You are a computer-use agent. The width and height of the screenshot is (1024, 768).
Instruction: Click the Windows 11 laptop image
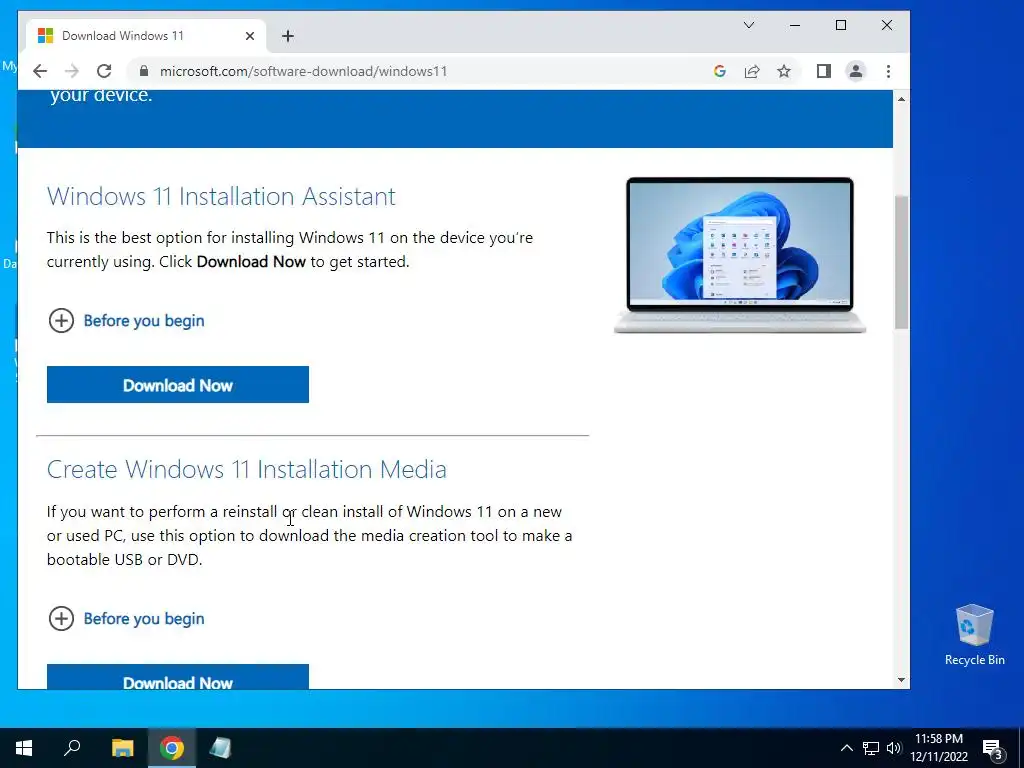pyautogui.click(x=740, y=255)
